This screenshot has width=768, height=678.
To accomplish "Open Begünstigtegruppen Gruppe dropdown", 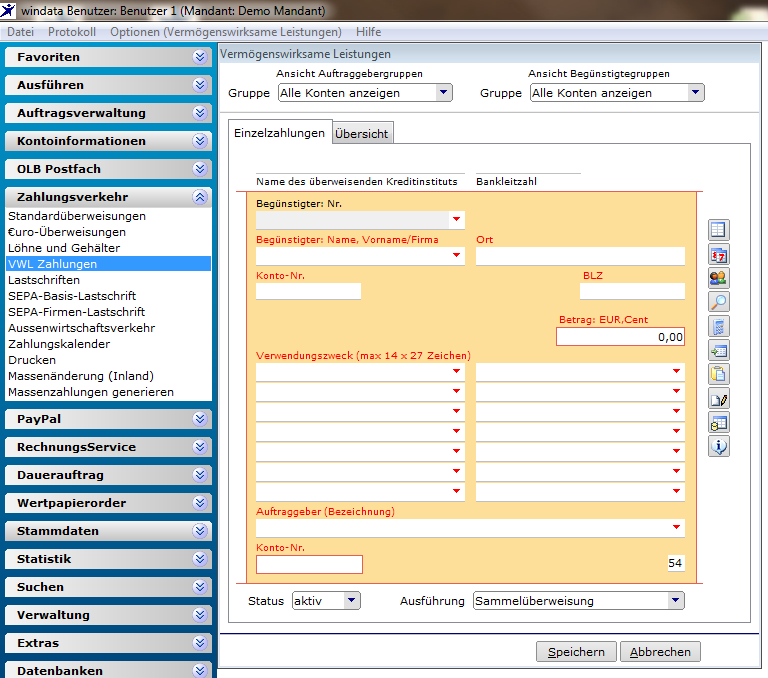I will 695,92.
